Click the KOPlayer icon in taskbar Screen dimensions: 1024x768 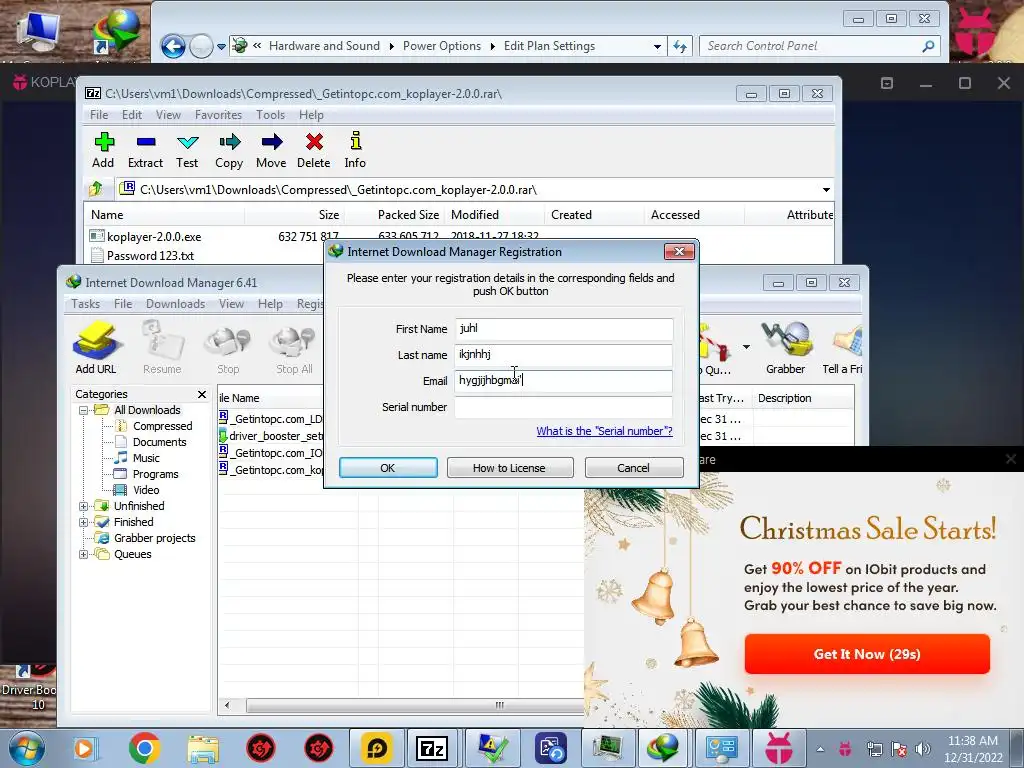click(x=778, y=748)
